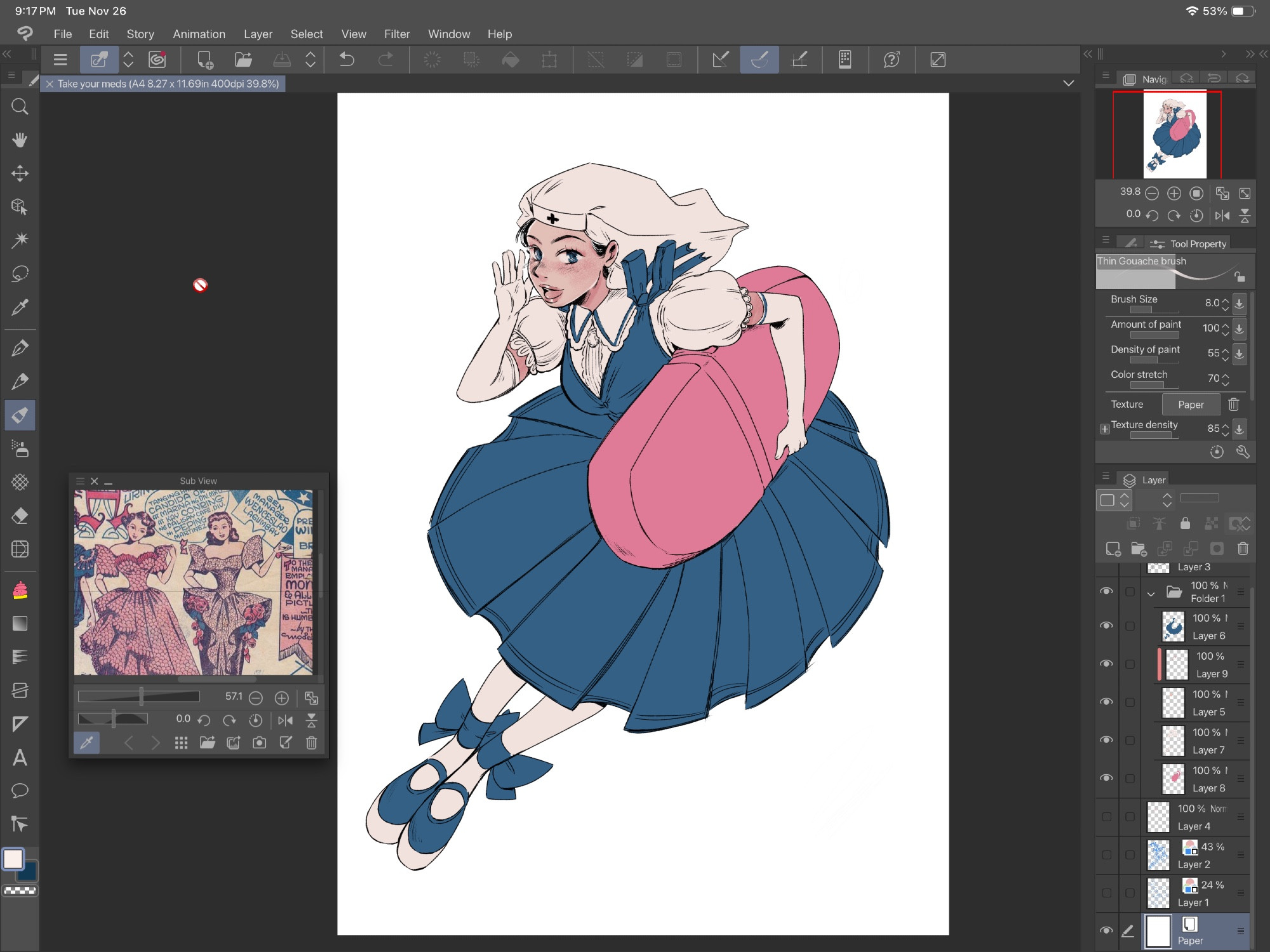Click the Undo arrow in command bar
1270x952 pixels.
coord(347,60)
